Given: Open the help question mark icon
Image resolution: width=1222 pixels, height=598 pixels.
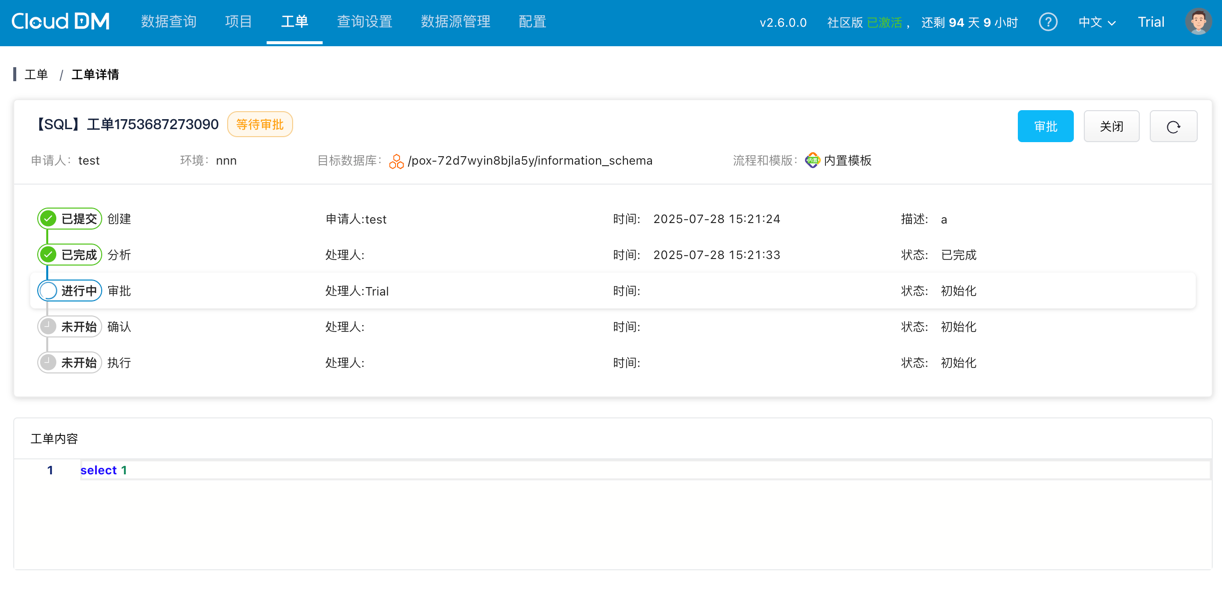Looking at the screenshot, I should [x=1048, y=22].
